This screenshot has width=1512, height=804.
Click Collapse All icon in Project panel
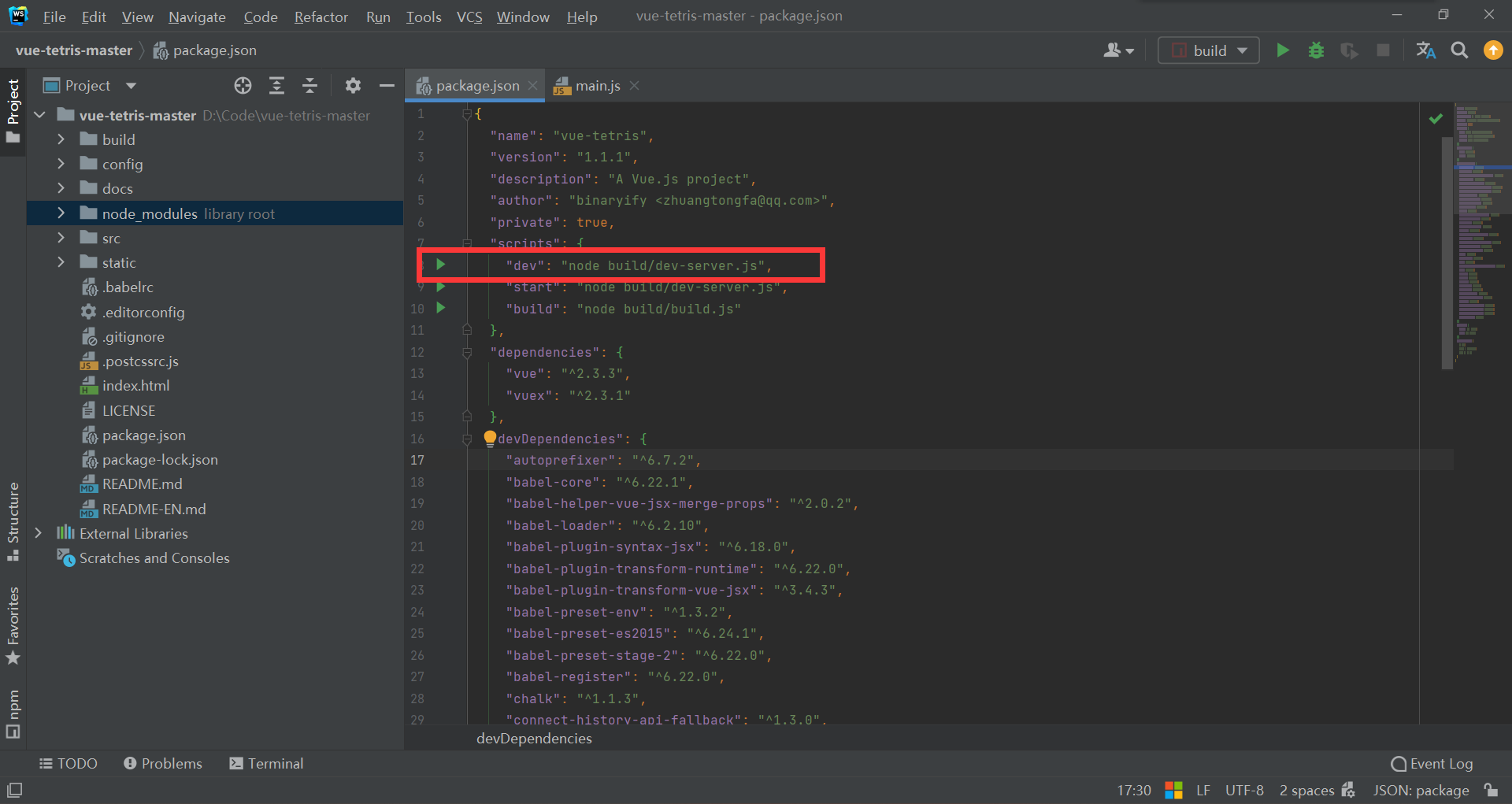click(x=309, y=86)
